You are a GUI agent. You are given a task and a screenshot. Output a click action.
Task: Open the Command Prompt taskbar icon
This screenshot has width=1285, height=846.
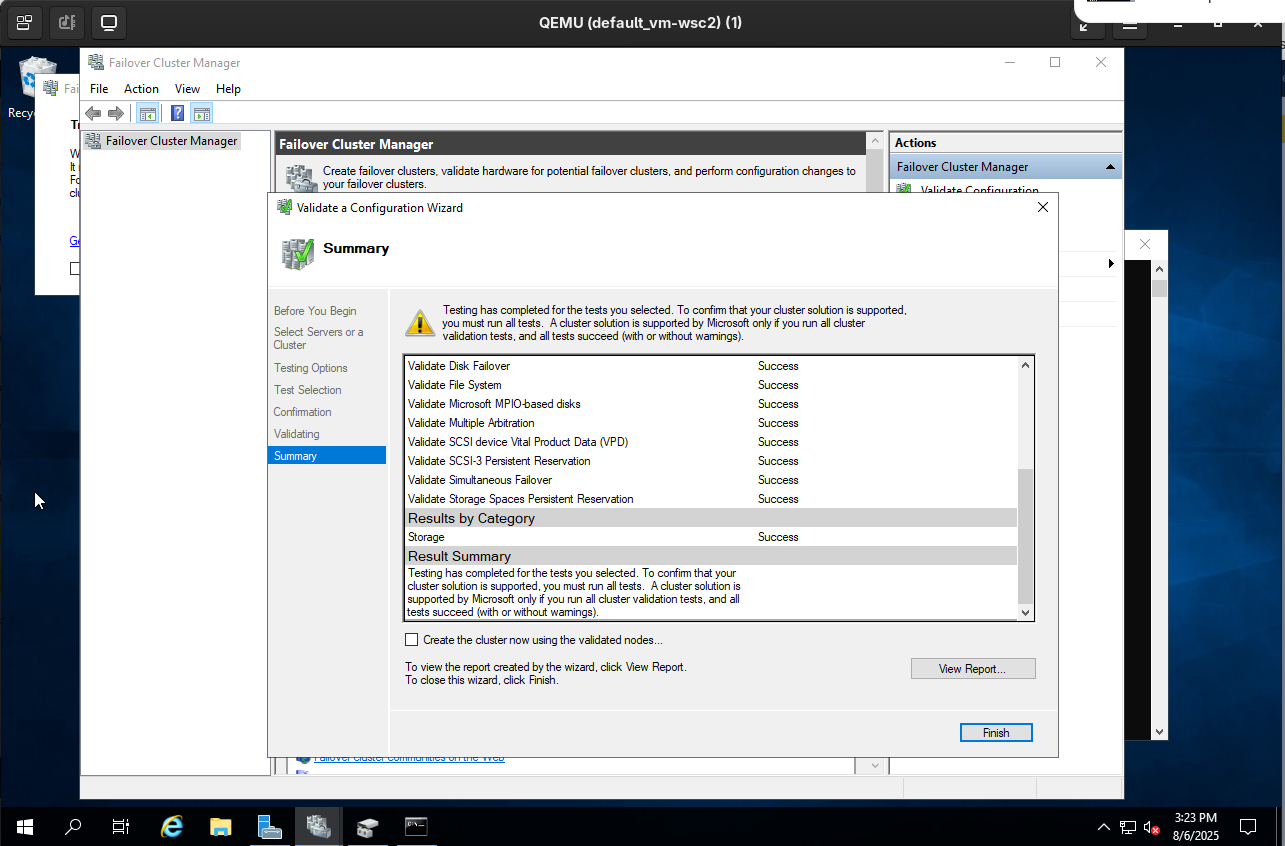point(416,827)
